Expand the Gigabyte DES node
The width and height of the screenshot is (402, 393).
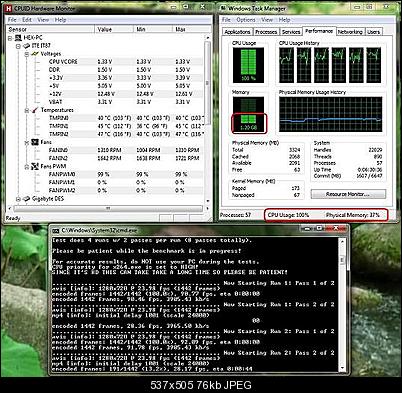coord(19,199)
